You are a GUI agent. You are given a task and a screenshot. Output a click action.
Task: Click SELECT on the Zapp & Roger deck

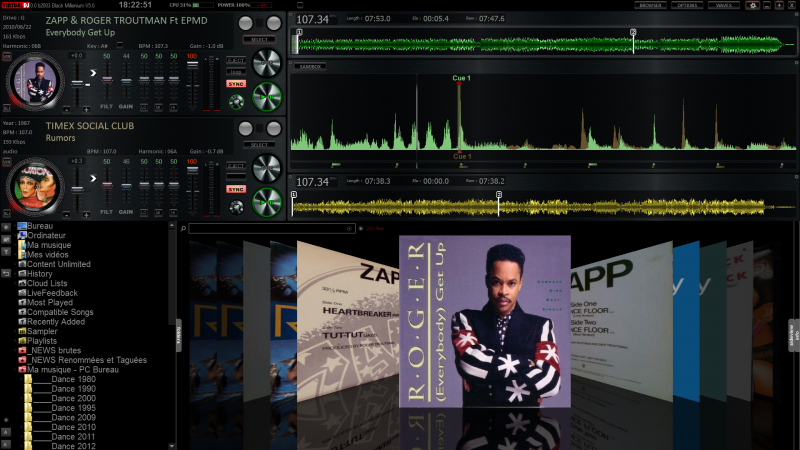coord(259,39)
